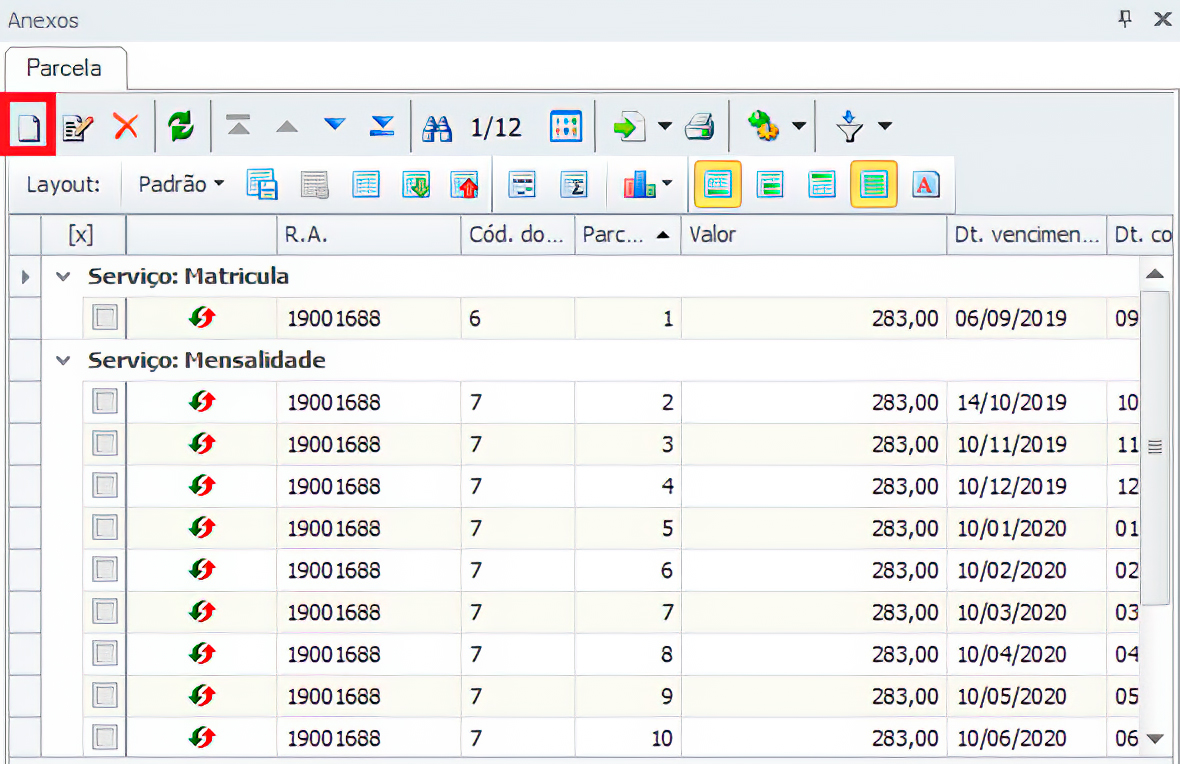
Task: Collapse the Serviço: Matricula group
Action: tap(64, 277)
